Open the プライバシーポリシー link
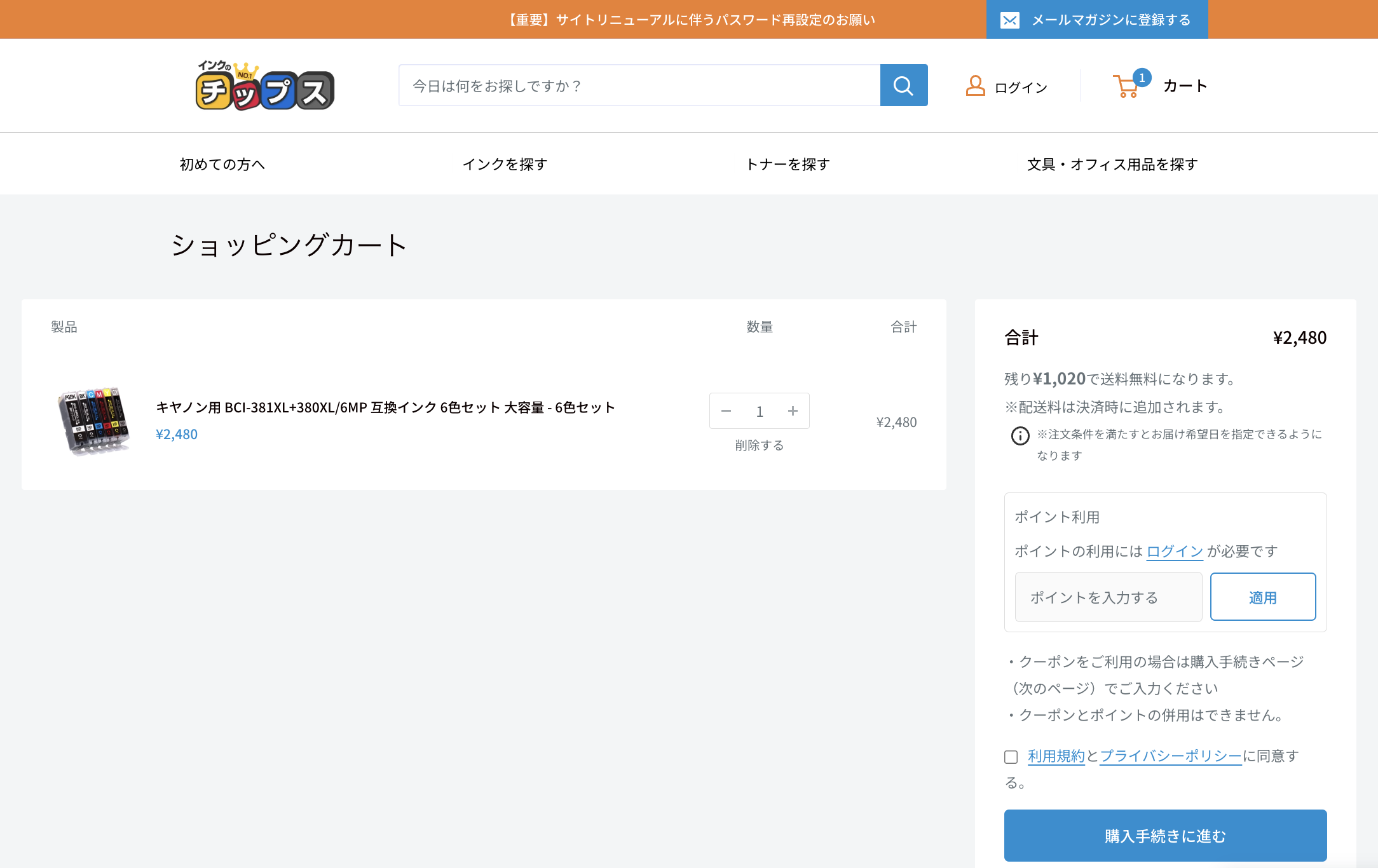Viewport: 1378px width, 868px height. pyautogui.click(x=1171, y=756)
